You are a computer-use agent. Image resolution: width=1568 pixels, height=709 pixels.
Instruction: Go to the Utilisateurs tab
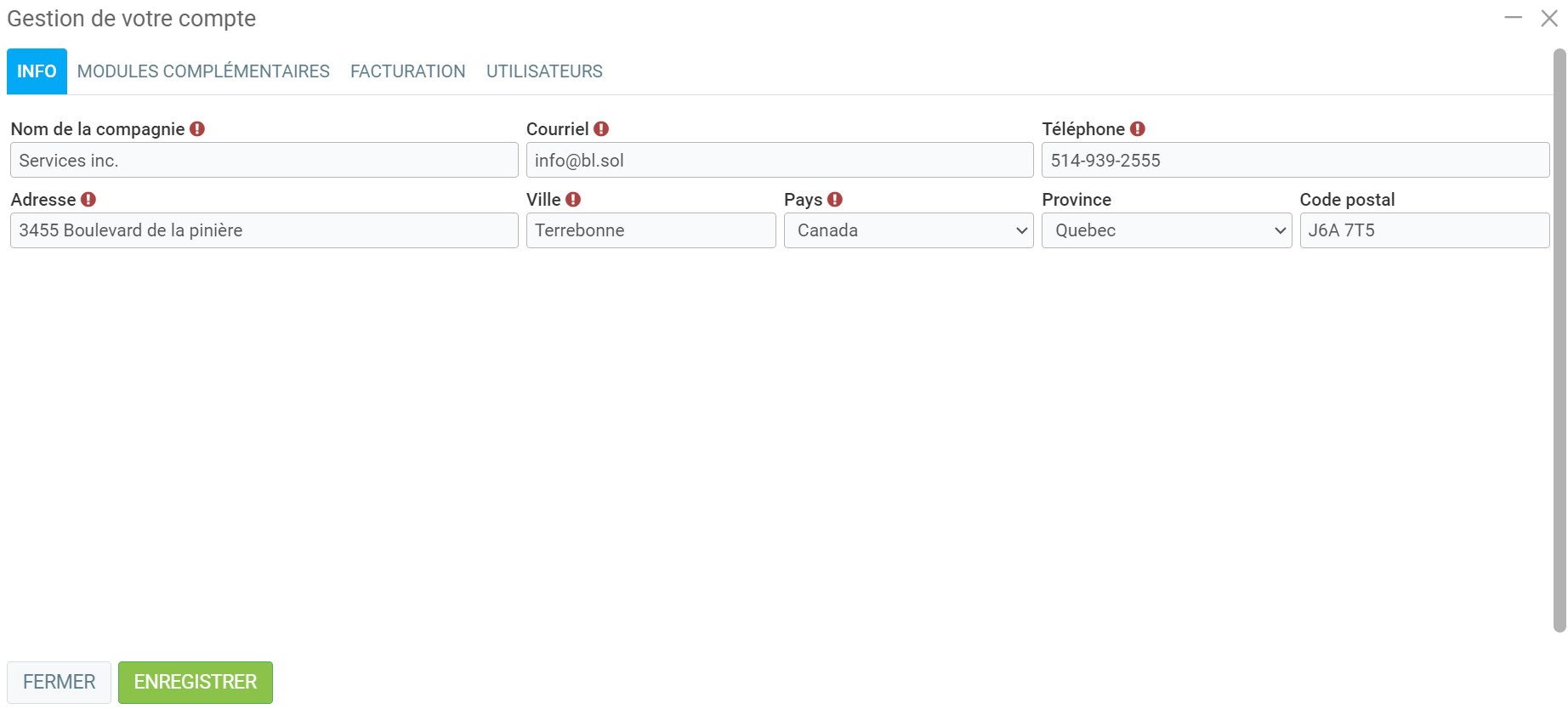tap(544, 71)
